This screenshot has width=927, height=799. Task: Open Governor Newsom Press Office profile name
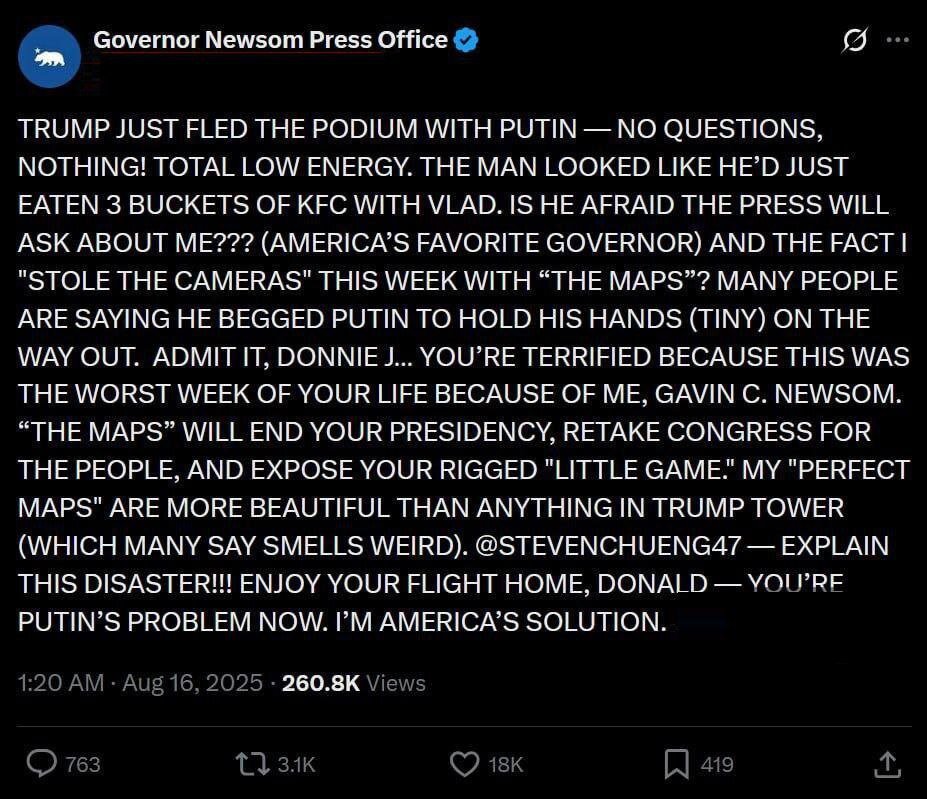coord(270,40)
